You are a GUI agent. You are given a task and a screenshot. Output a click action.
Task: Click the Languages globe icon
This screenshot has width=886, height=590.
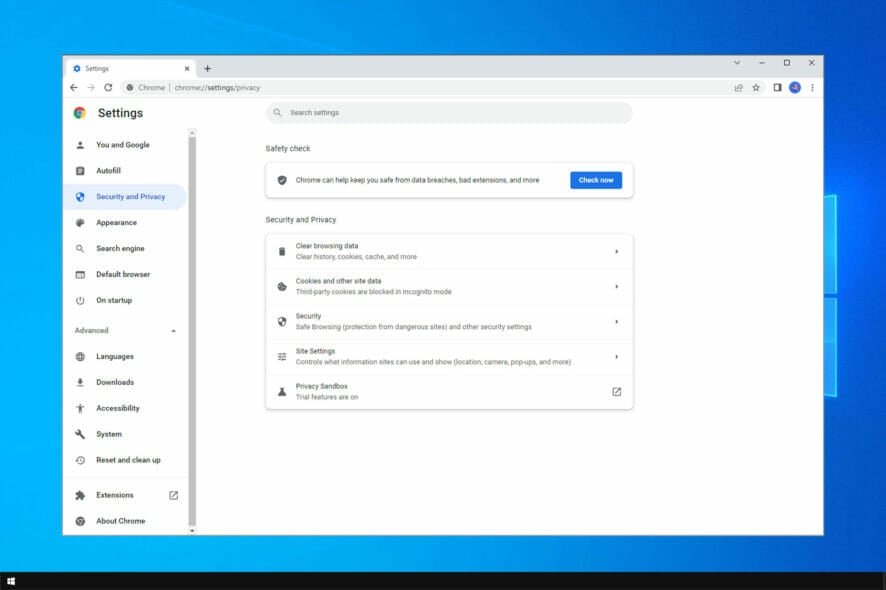pos(82,356)
